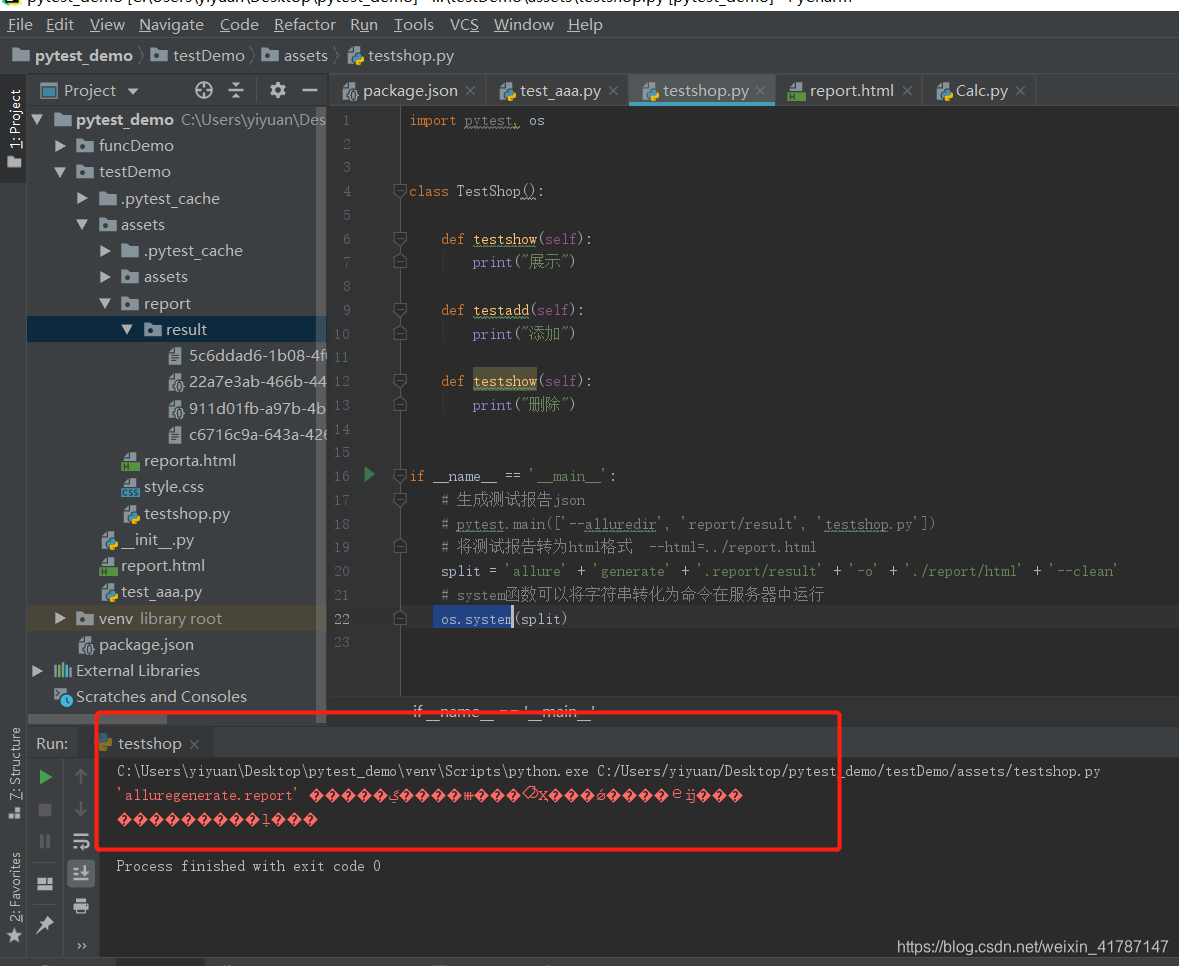Open the Run menu
Screen dimensions: 1179x966
[364, 25]
